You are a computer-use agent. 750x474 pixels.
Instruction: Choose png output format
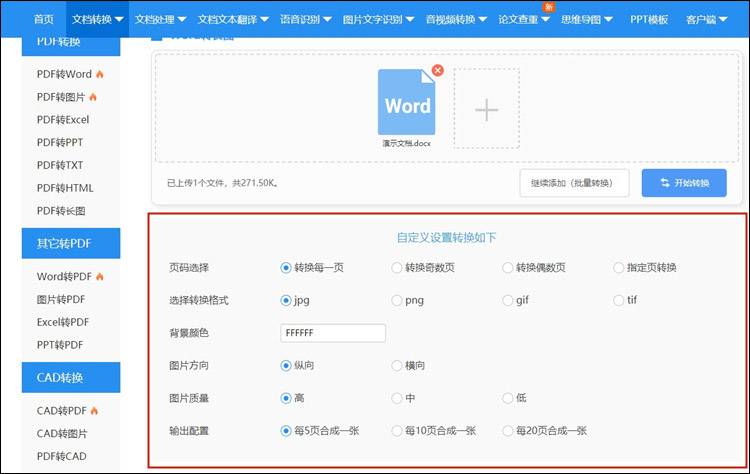[x=397, y=300]
